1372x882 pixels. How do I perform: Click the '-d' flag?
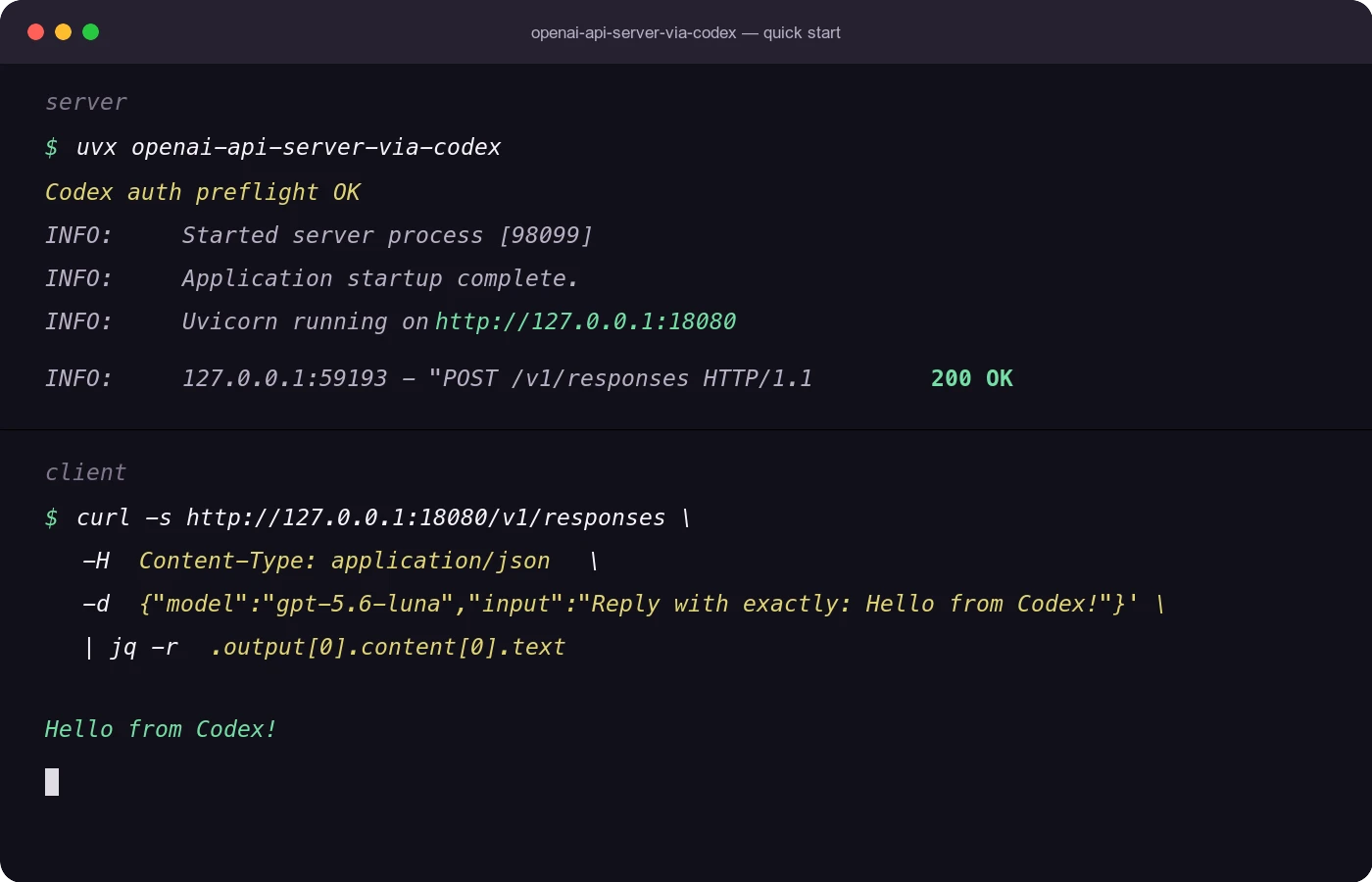click(96, 604)
